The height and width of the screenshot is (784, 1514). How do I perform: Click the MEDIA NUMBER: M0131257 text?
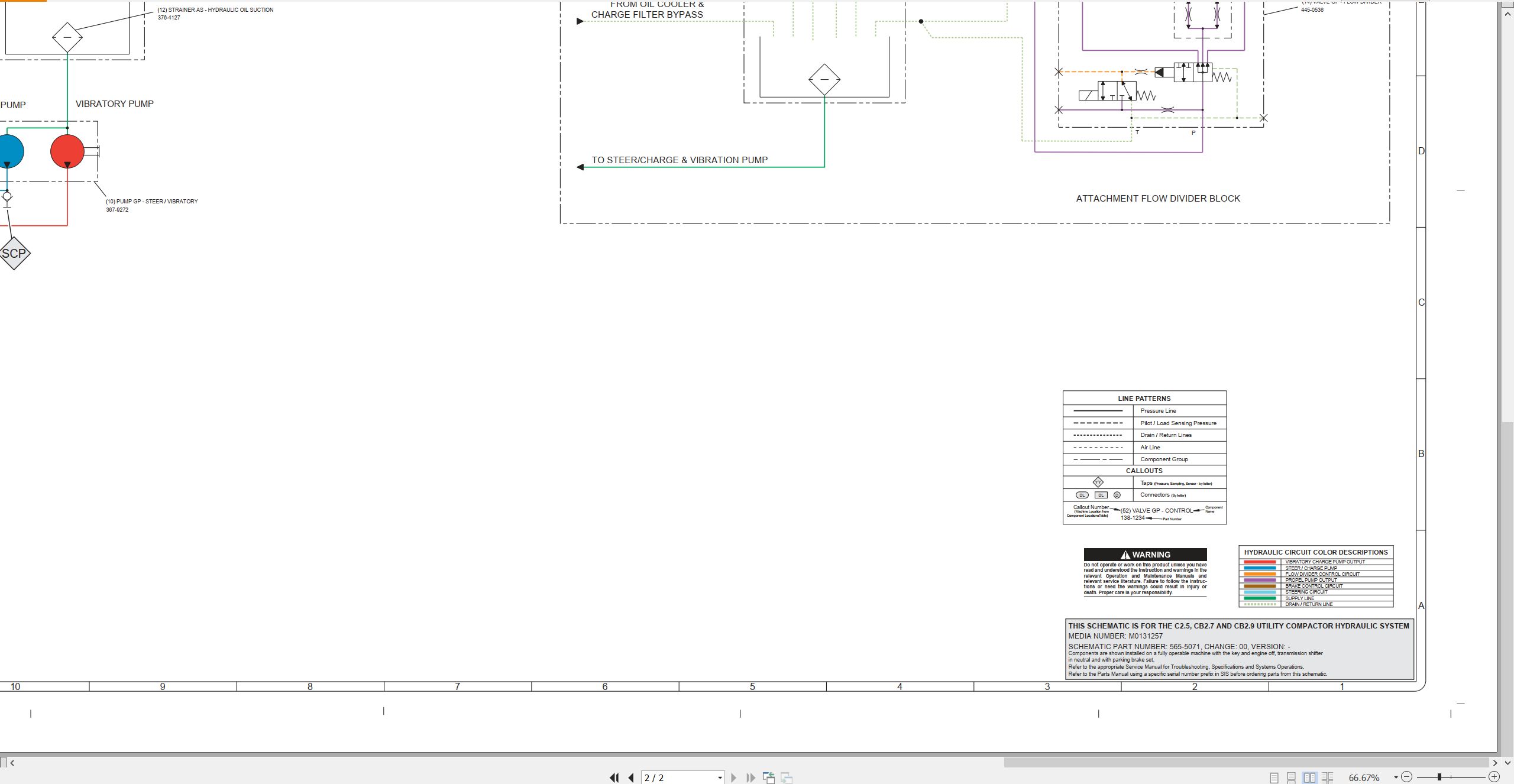point(1115,636)
